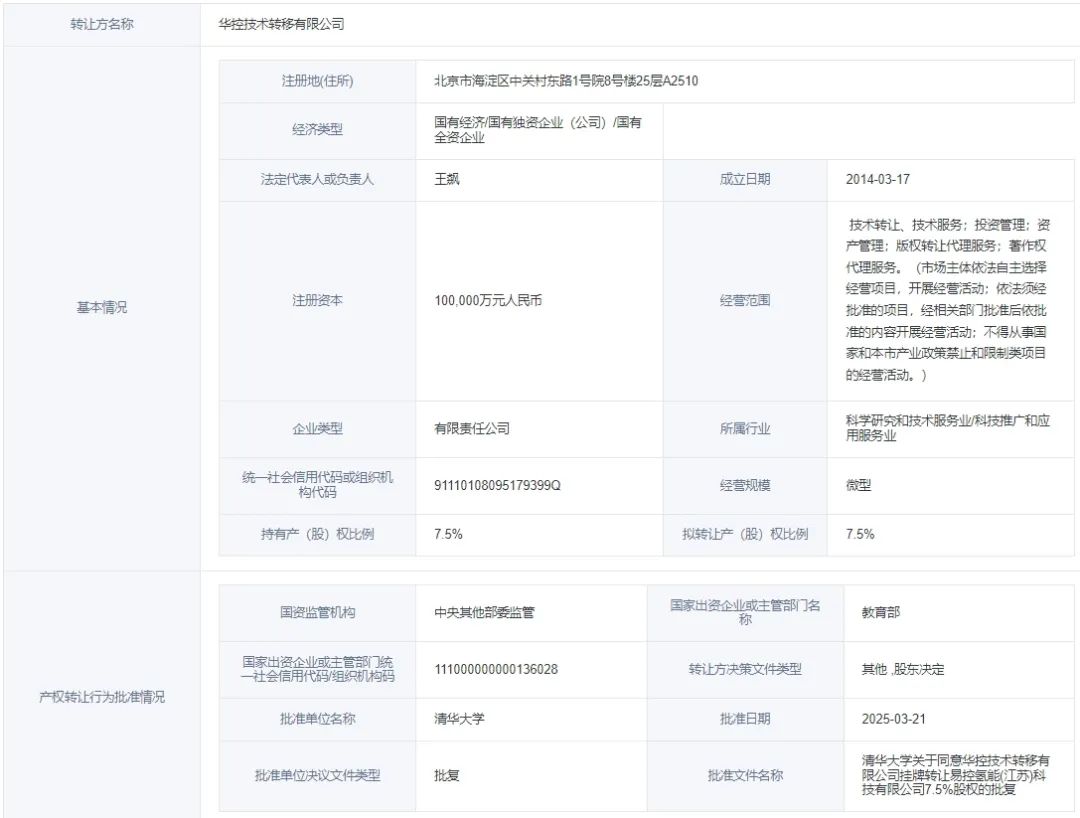This screenshot has width=1080, height=818.
Task: Click the 产权转让行为批准情况 section label
Action: (x=101, y=697)
